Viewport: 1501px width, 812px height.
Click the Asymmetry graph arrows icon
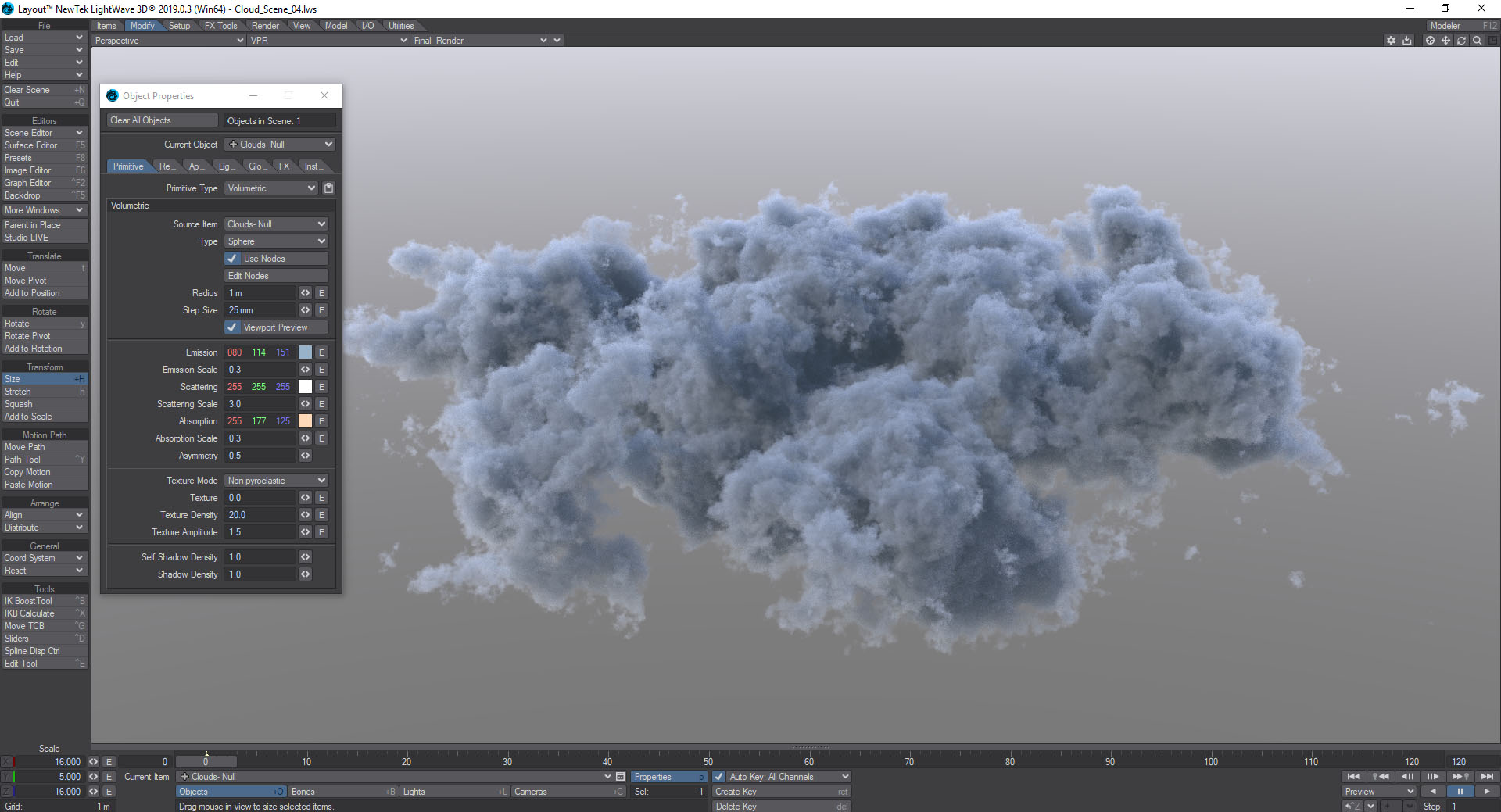[305, 456]
